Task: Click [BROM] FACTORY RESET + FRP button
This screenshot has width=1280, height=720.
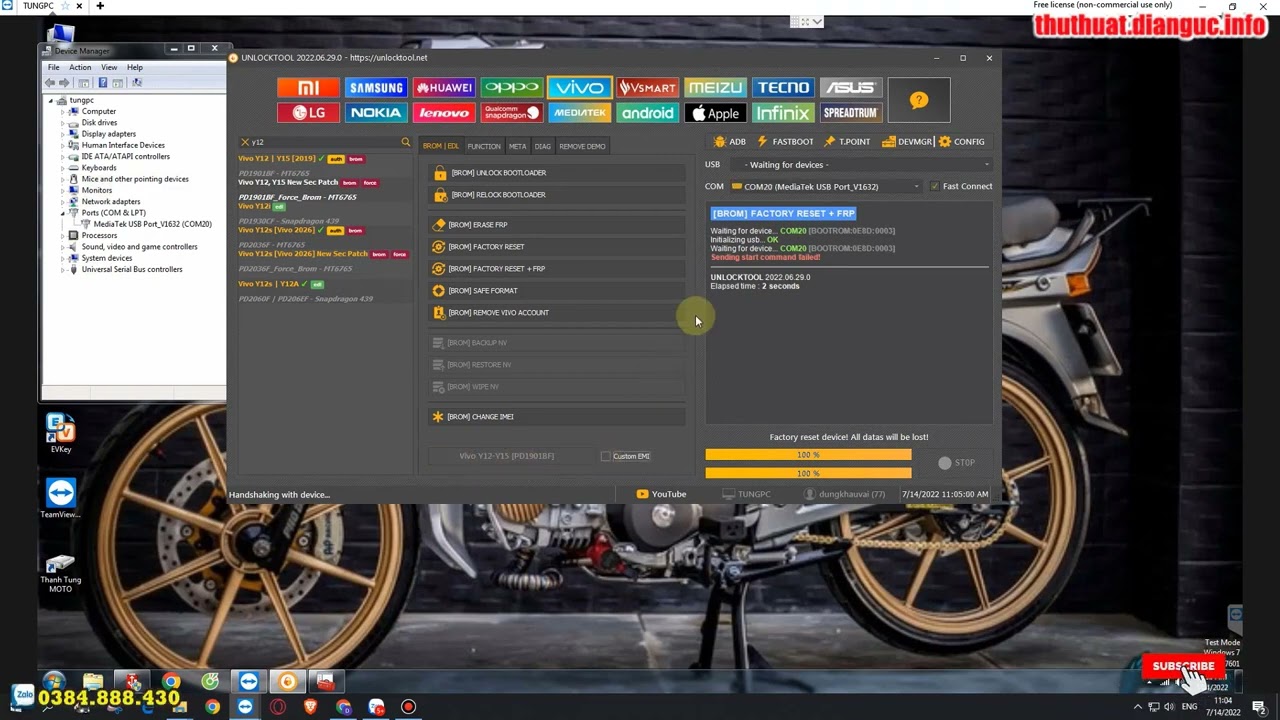Action: (557, 269)
